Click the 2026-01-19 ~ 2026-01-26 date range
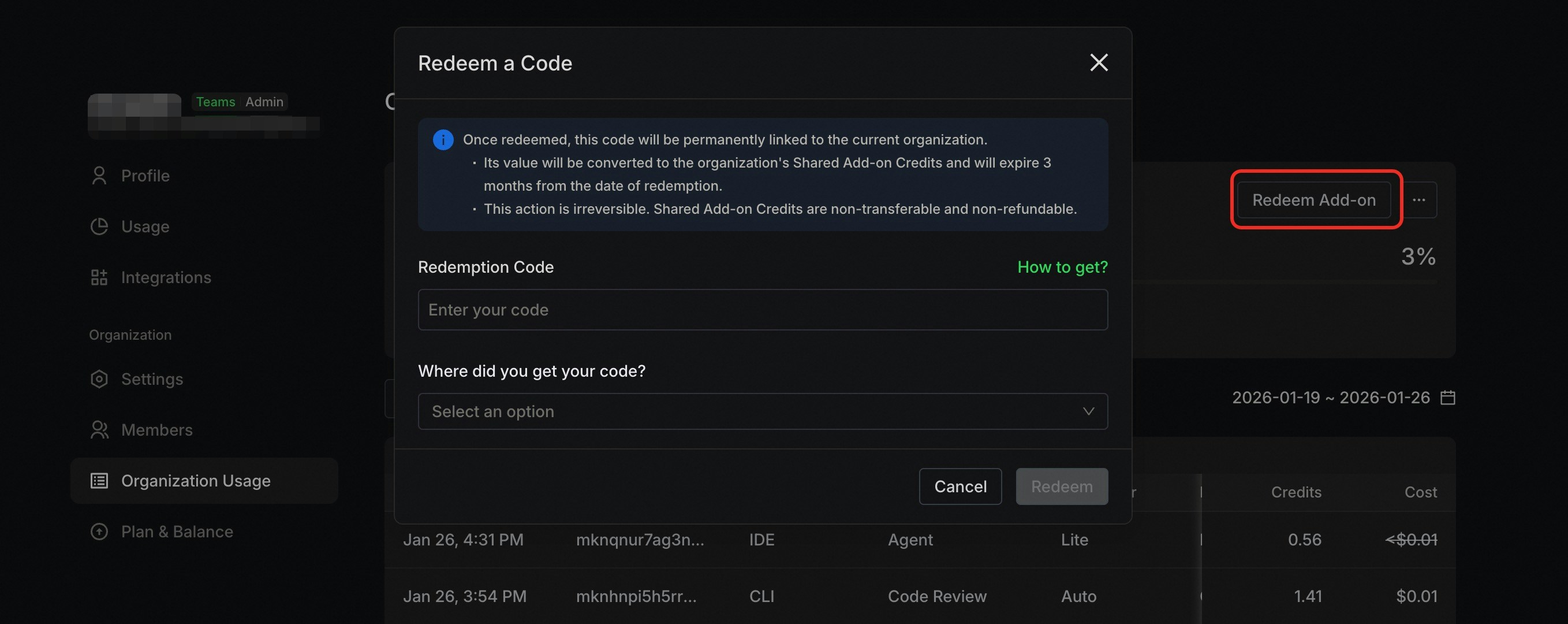1568x624 pixels. [x=1331, y=398]
